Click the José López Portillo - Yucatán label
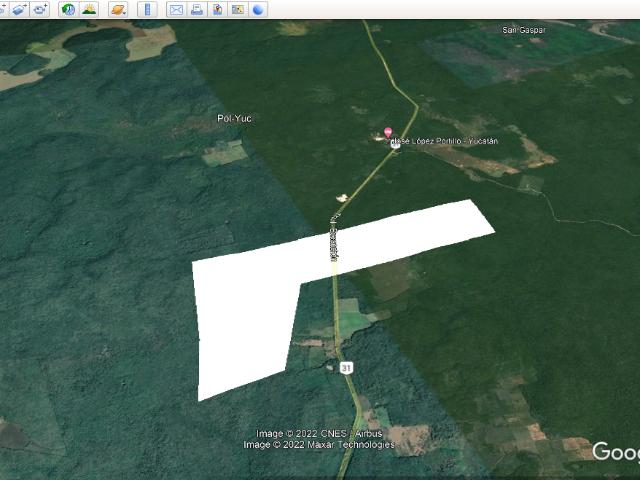The height and width of the screenshot is (480, 640). [443, 141]
